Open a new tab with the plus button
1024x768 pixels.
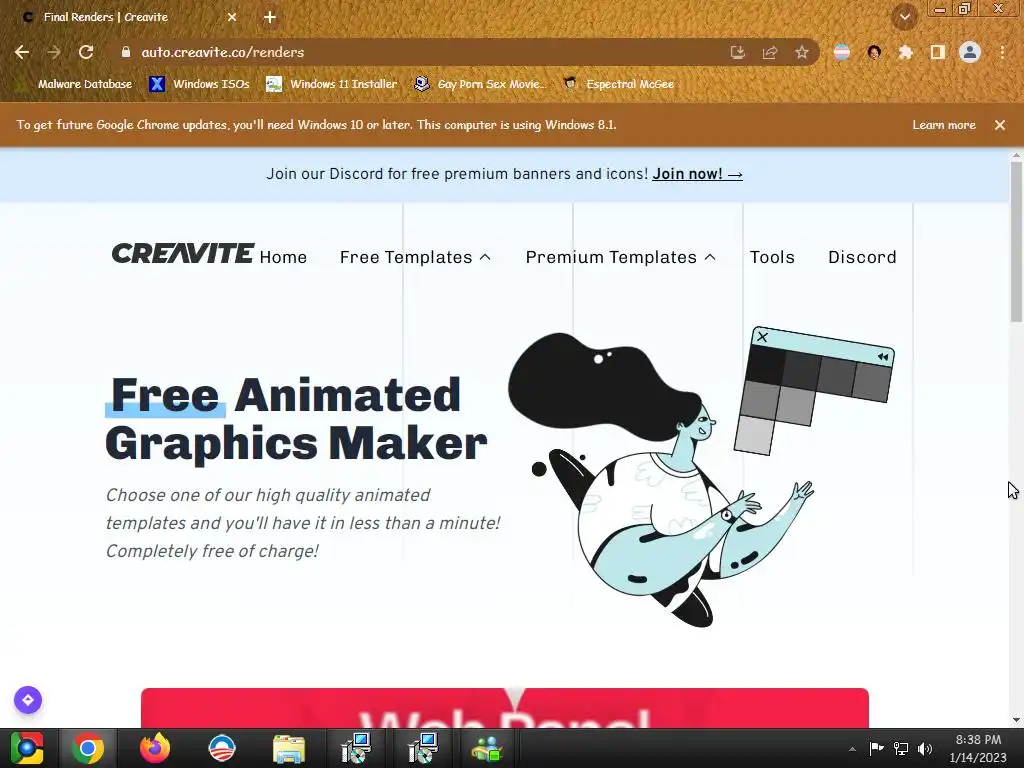click(x=270, y=18)
